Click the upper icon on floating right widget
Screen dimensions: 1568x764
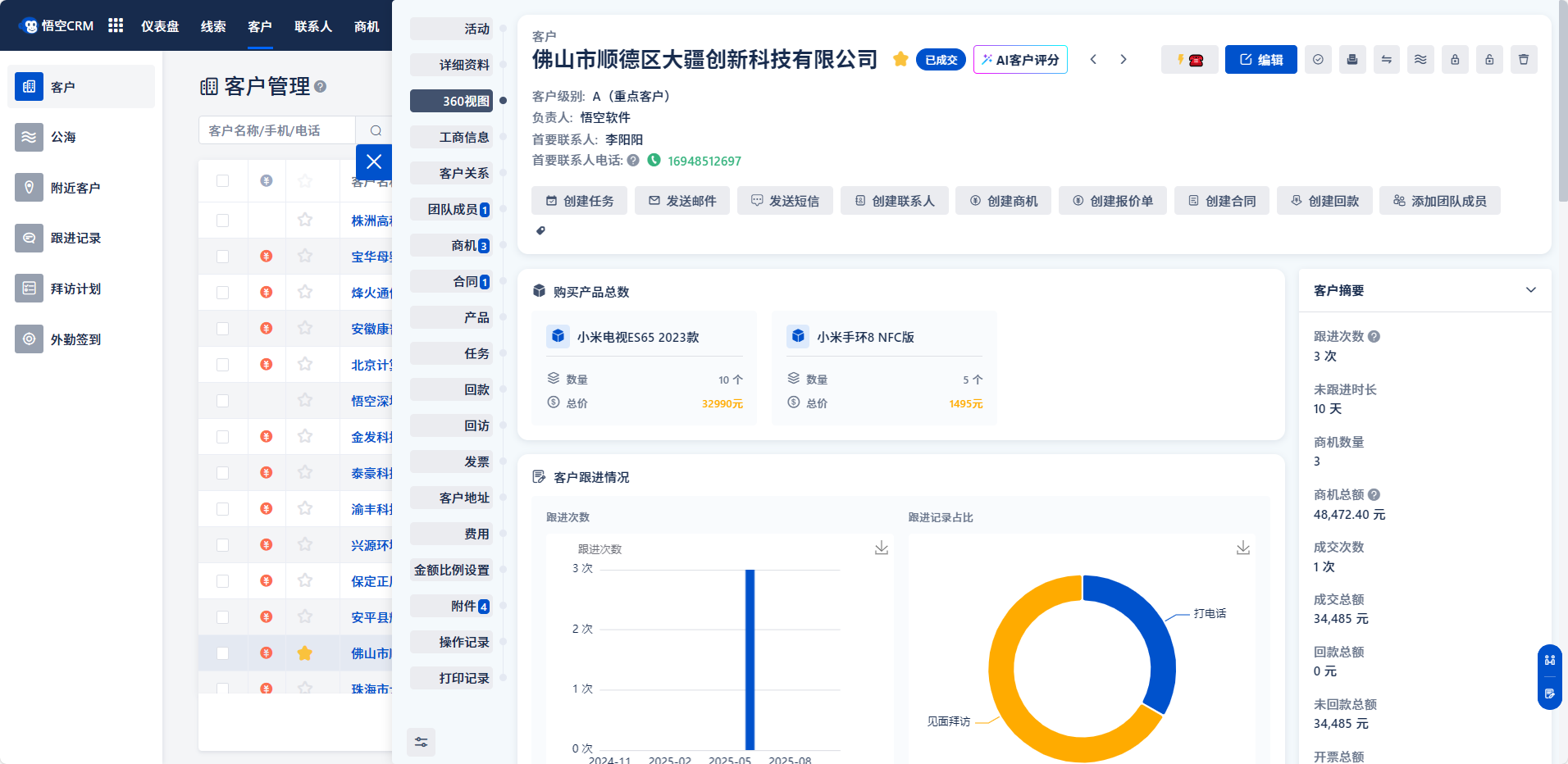point(1550,660)
